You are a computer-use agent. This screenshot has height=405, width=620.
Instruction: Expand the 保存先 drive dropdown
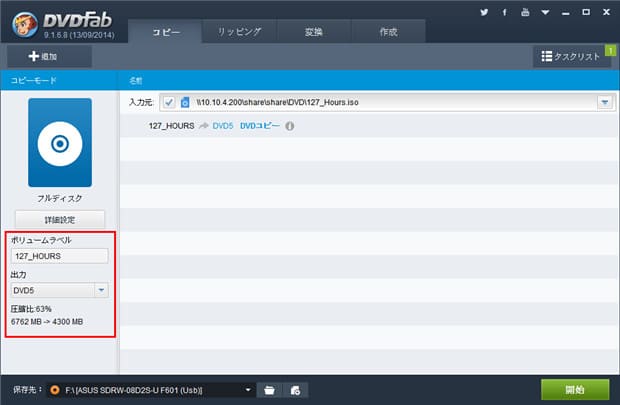point(248,389)
